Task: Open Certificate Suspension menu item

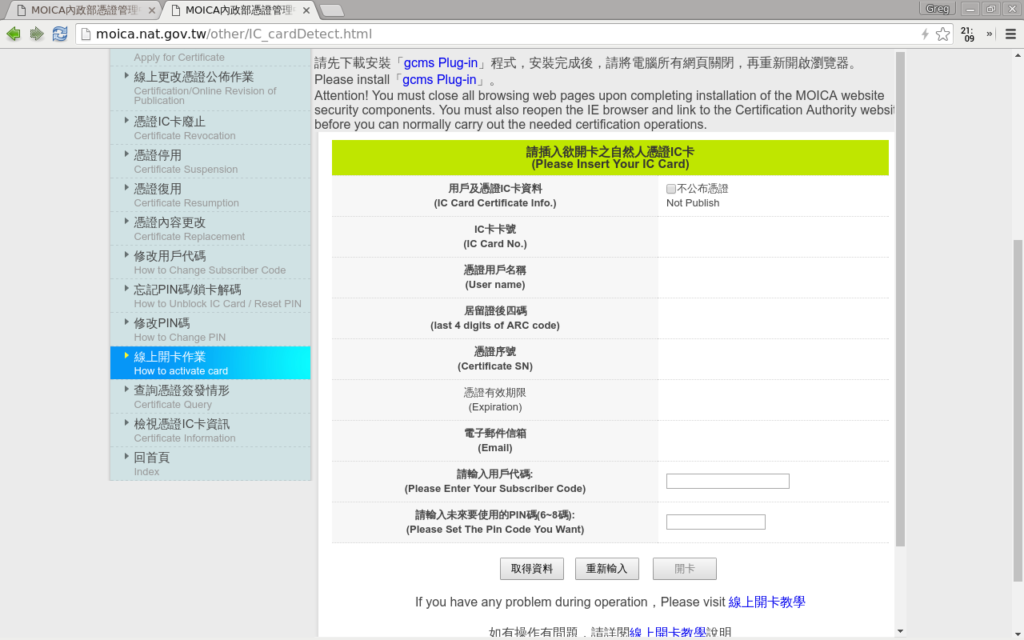Action: 185,169
